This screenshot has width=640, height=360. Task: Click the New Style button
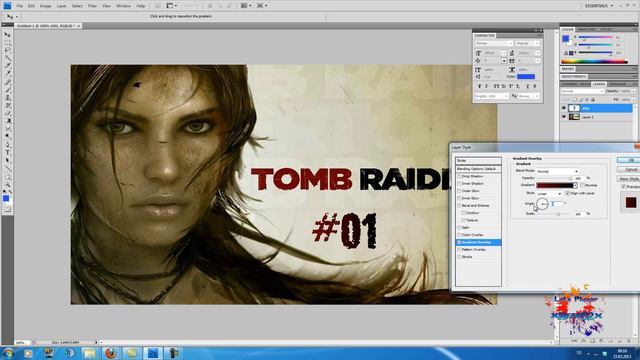[x=629, y=179]
